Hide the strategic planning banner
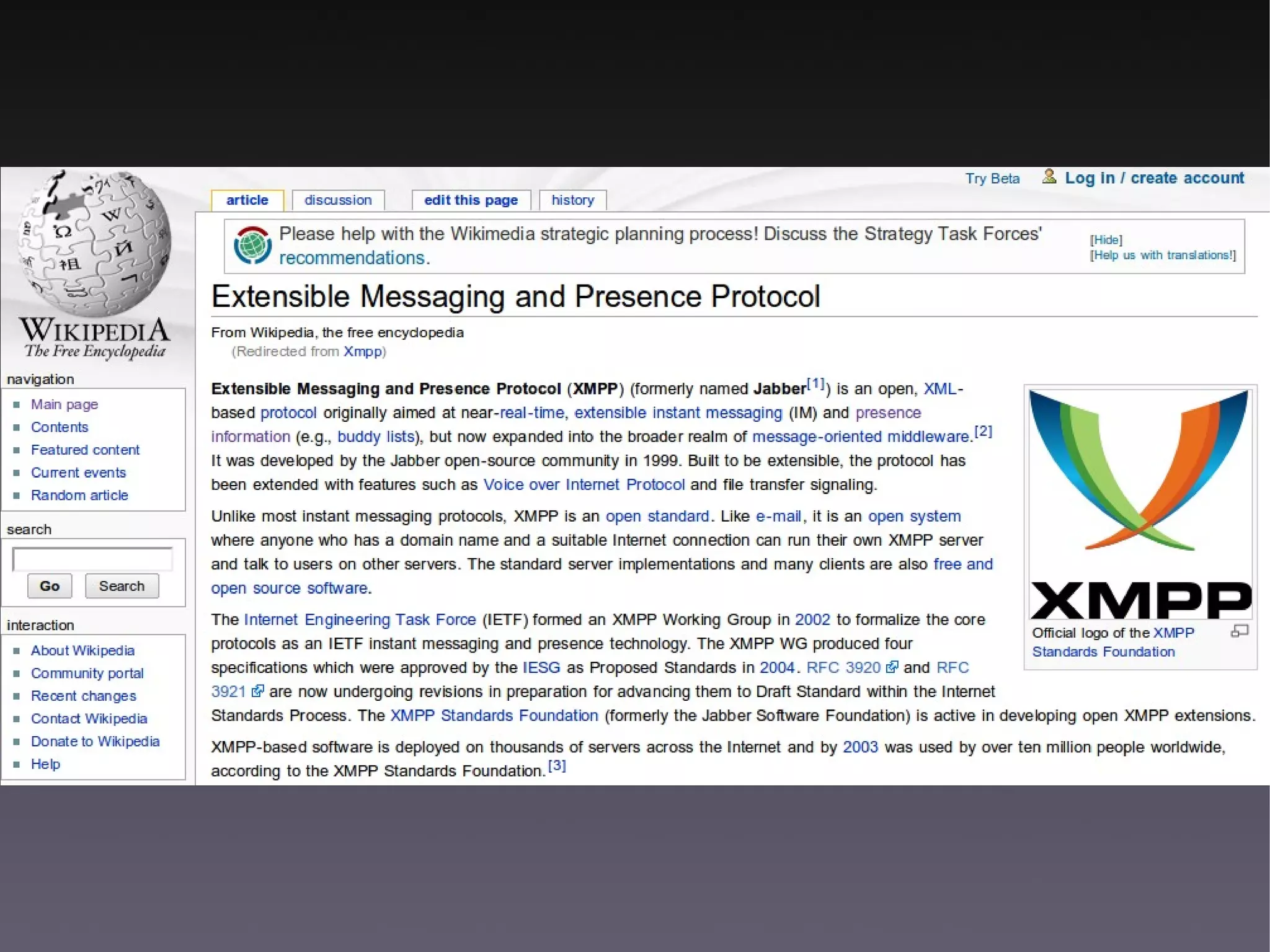The height and width of the screenshot is (952, 1270). [1106, 240]
